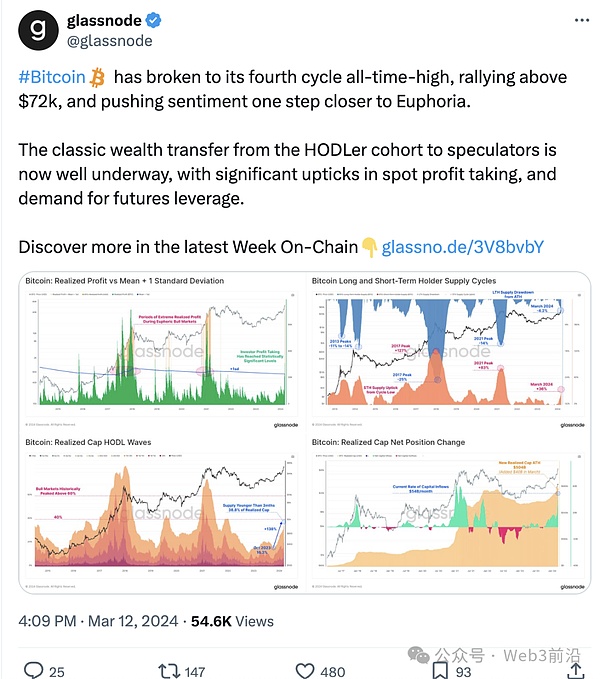Screen dimensions: 600x679
Task: Open the glassnode profile avatar
Action: (39, 30)
